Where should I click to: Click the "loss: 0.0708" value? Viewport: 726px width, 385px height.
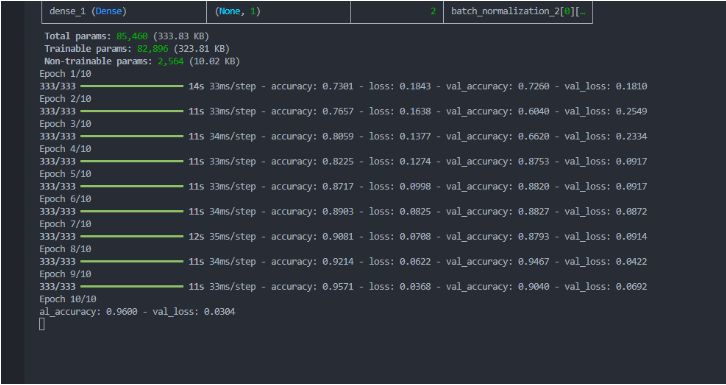click(400, 236)
